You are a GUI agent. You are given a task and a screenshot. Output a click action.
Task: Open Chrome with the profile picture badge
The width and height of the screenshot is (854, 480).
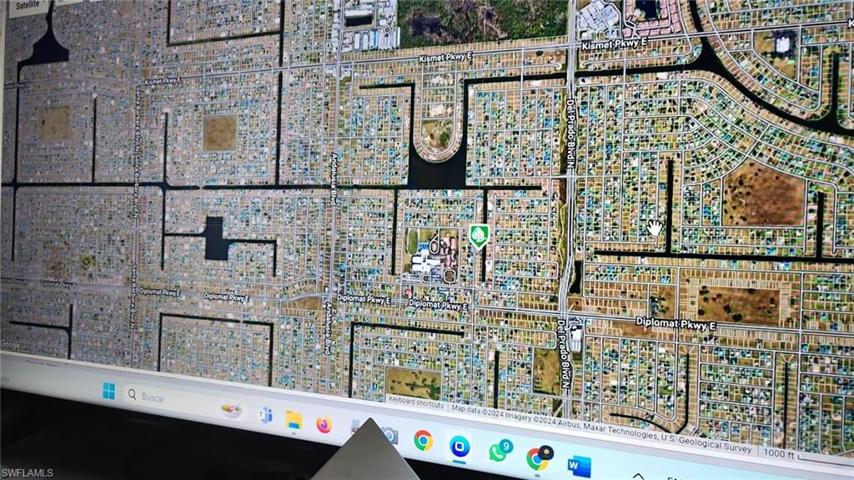(539, 458)
